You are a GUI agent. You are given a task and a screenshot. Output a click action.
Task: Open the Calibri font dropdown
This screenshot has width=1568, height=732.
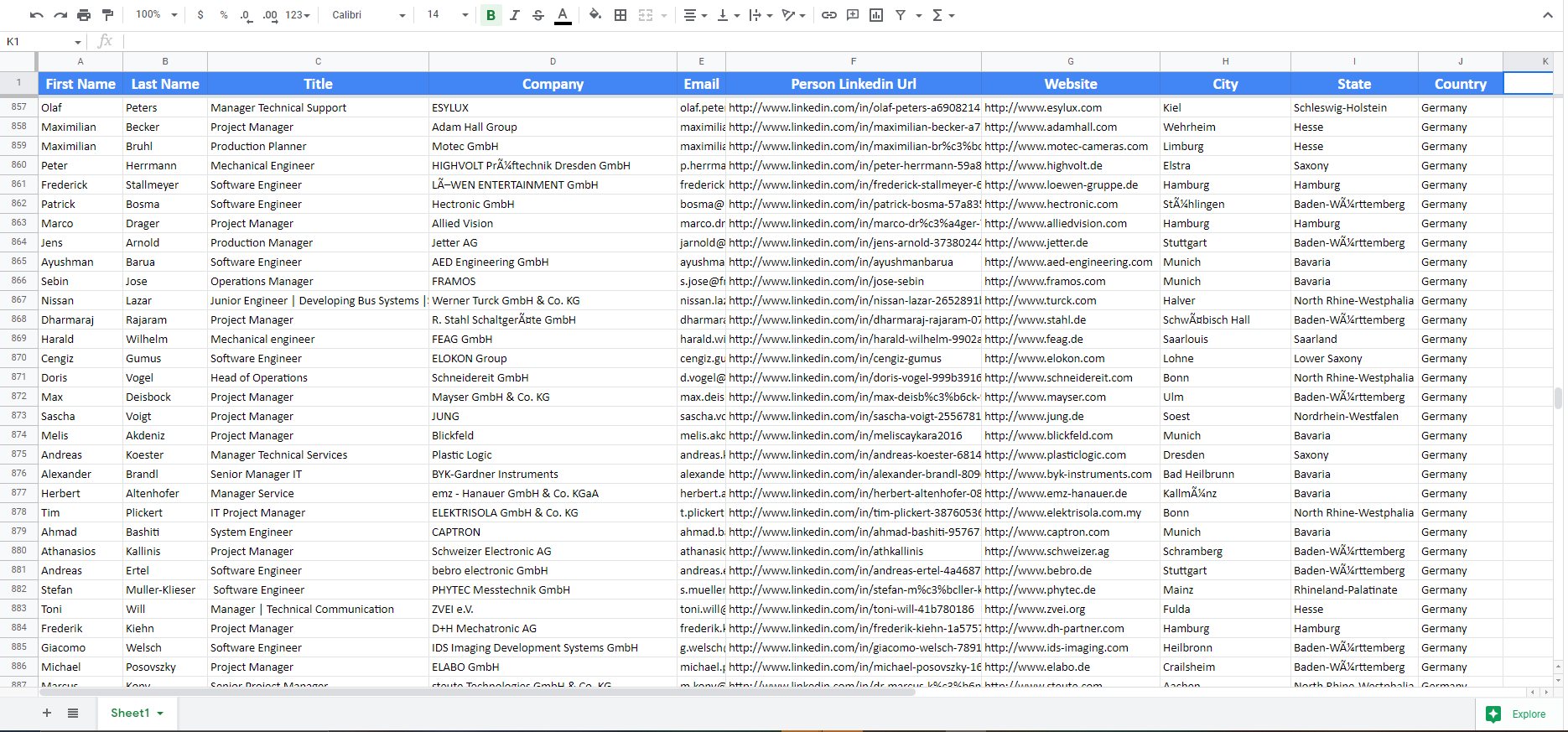(x=368, y=15)
